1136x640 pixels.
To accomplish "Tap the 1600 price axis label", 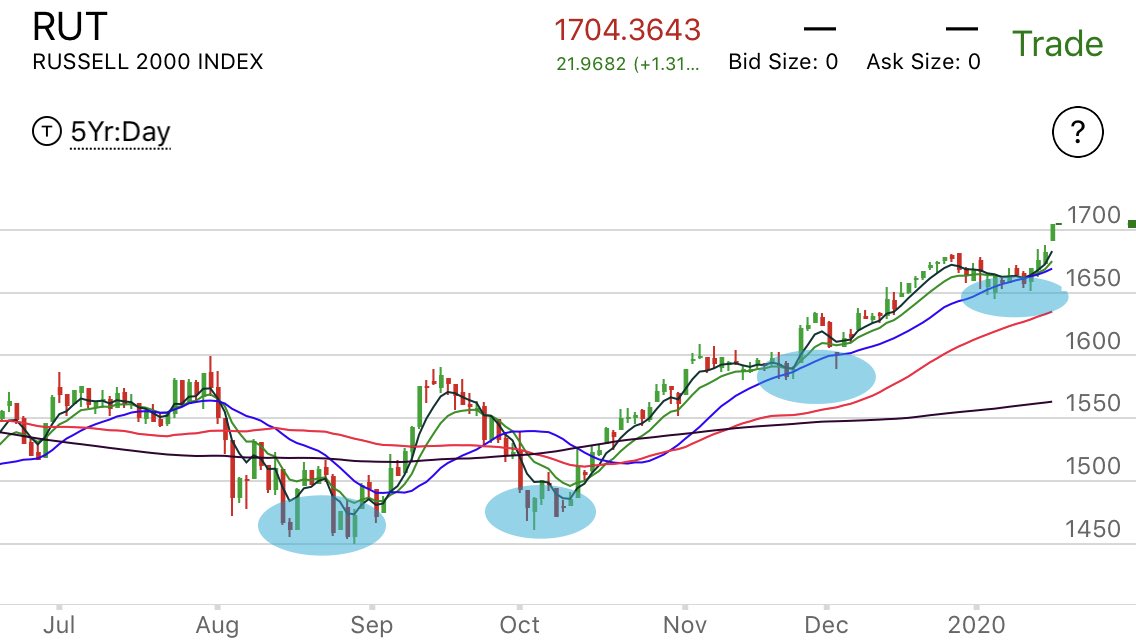I will [1093, 341].
